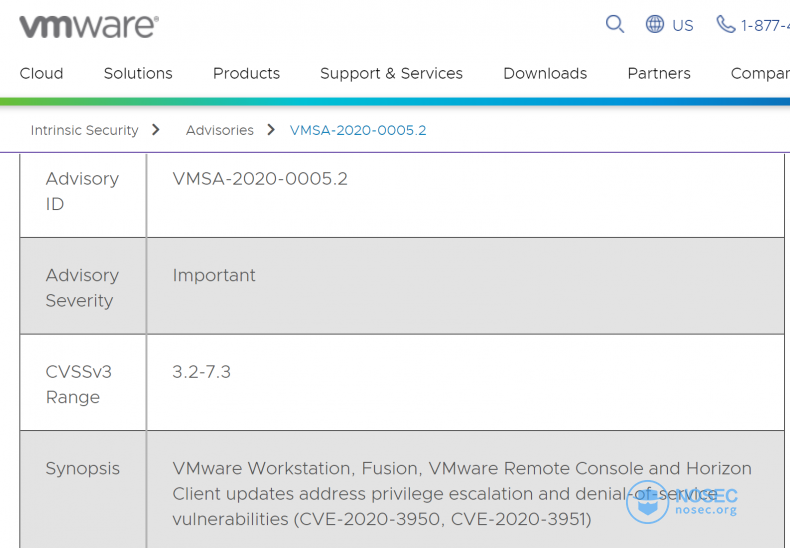Select the 'Important' severity value
This screenshot has width=790, height=548.
point(214,276)
